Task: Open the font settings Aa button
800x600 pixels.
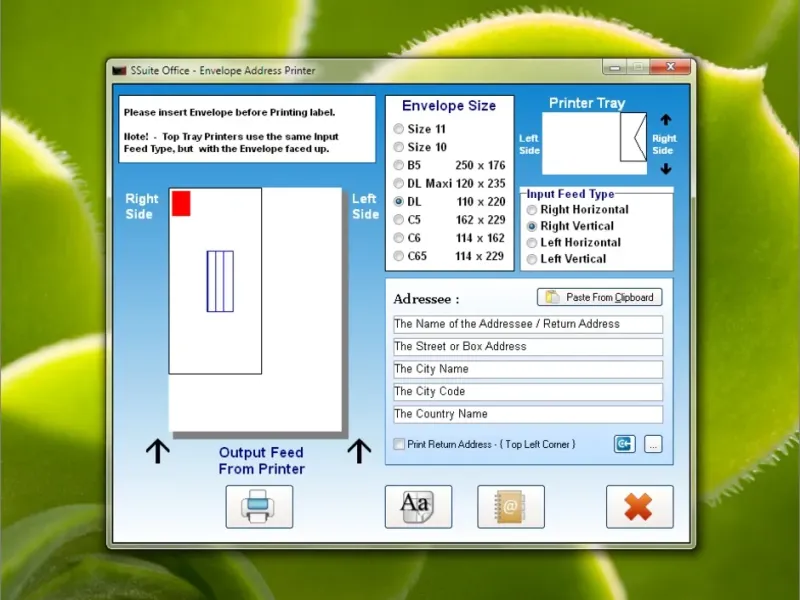Action: 418,507
